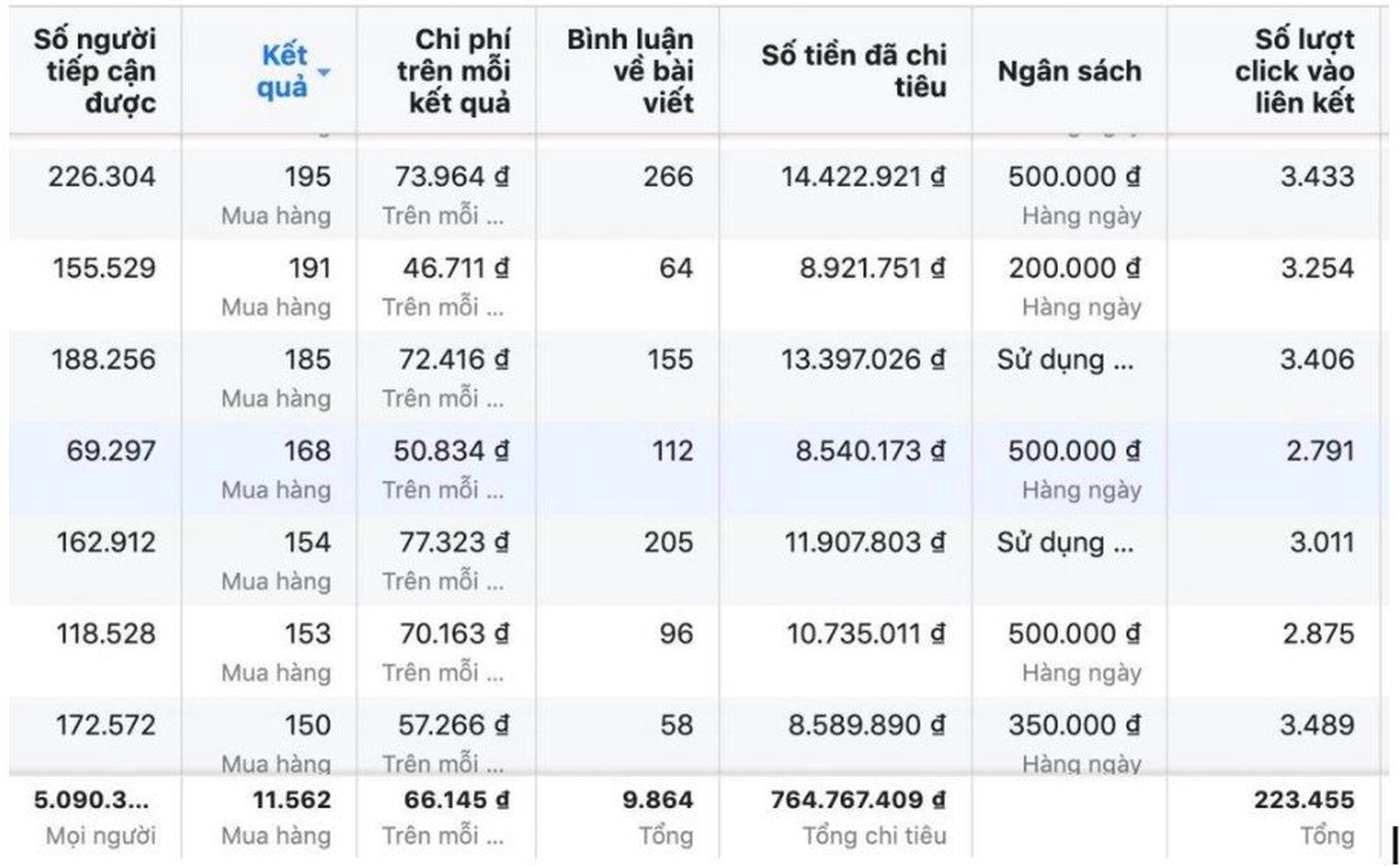This screenshot has height=866, width=1400.
Task: Edit the 200.000 đ daily budget
Action: pyautogui.click(x=1074, y=269)
